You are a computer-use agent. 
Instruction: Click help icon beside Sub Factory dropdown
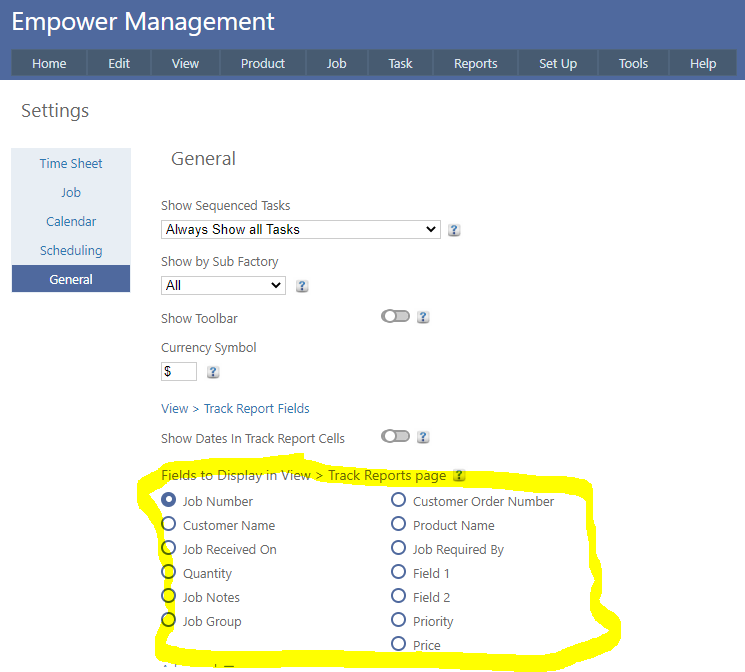tap(302, 286)
